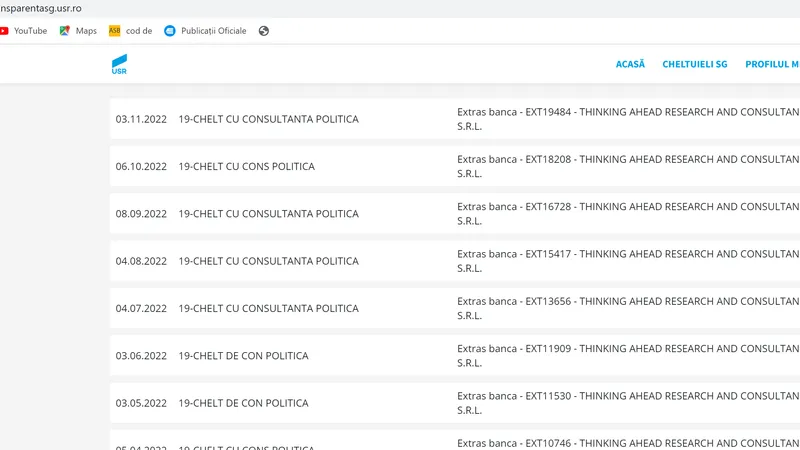Select the date 08.09.2022
Image resolution: width=800 pixels, height=450 pixels.
141,214
